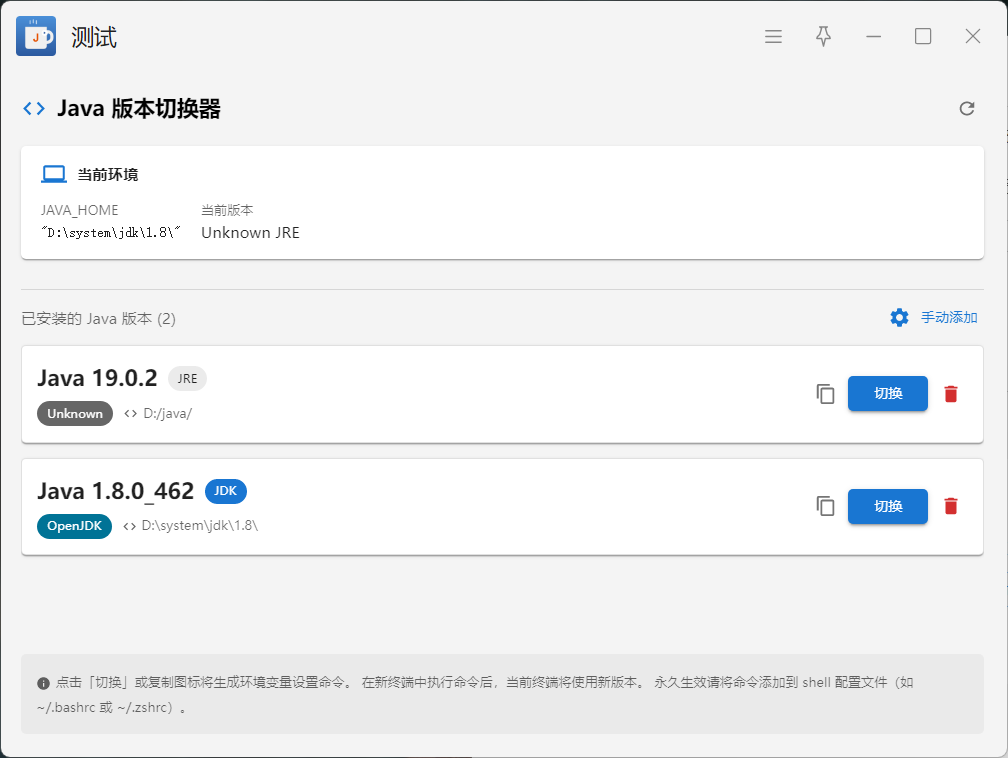Click the refresh icon beside Java 版本切换器
The width and height of the screenshot is (1008, 758).
click(x=966, y=109)
